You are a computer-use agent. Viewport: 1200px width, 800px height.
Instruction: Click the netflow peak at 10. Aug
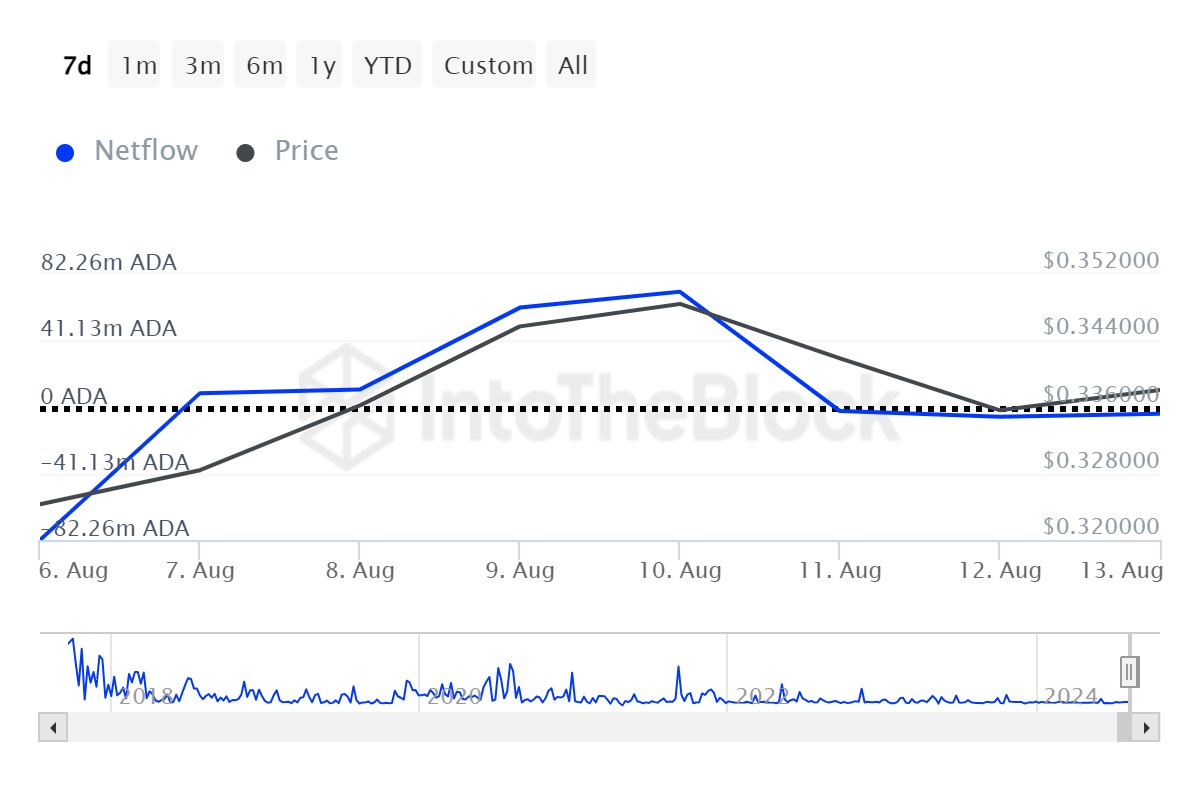(x=679, y=292)
